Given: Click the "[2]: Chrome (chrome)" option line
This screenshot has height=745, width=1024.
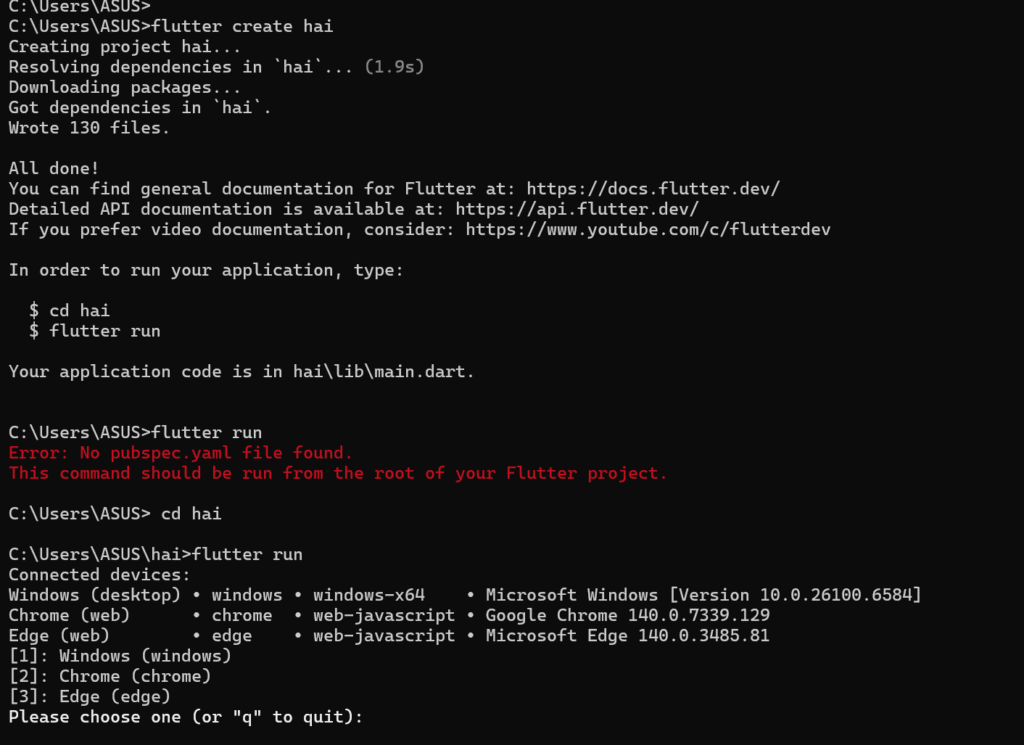Looking at the screenshot, I should 110,676.
